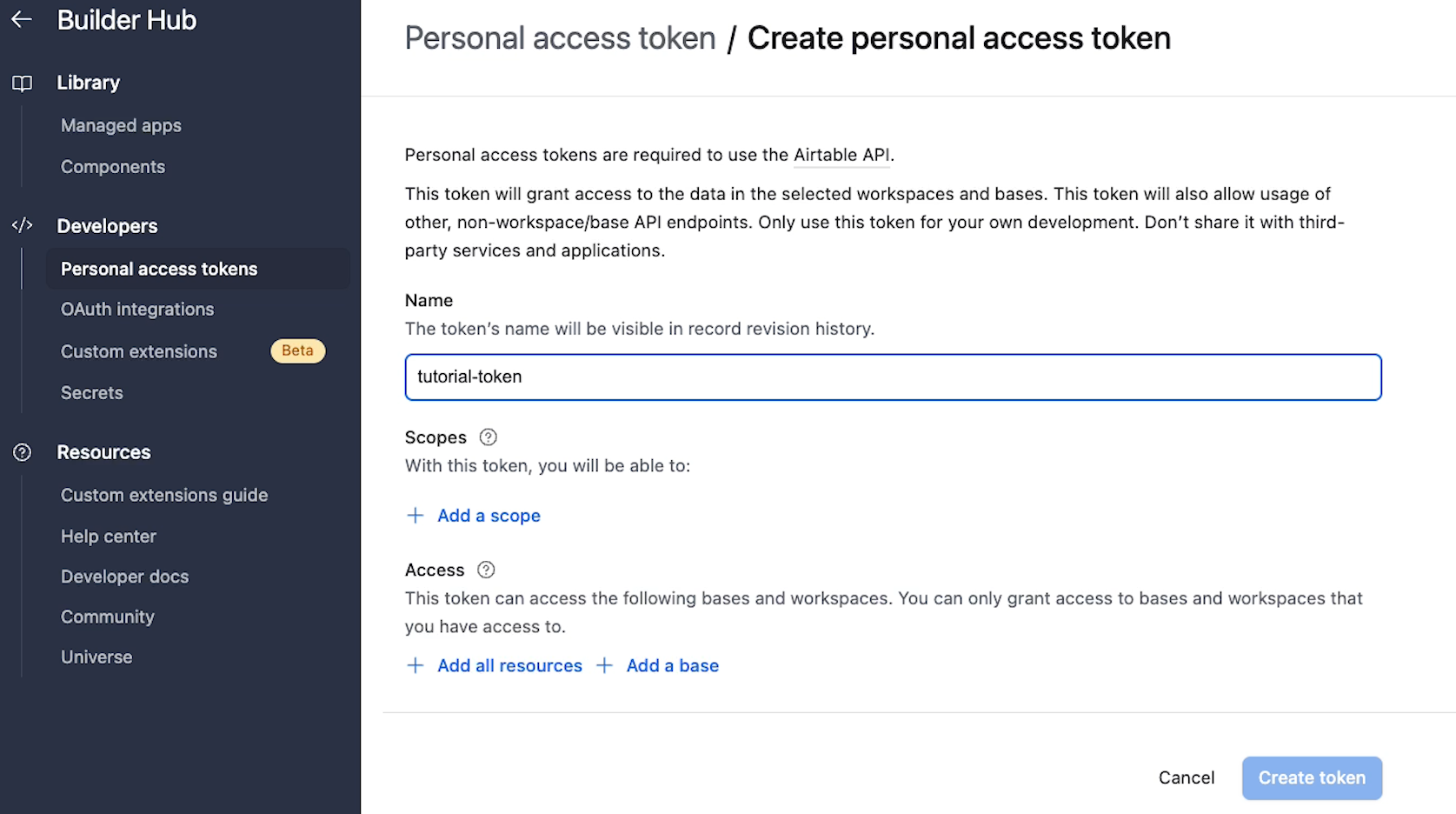
Task: Click the Library book icon
Action: coord(22,83)
